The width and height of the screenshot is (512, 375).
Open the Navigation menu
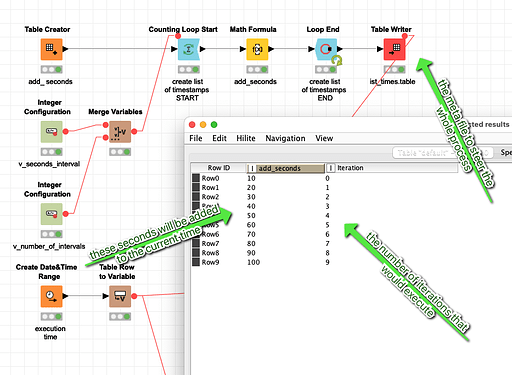[x=285, y=138]
